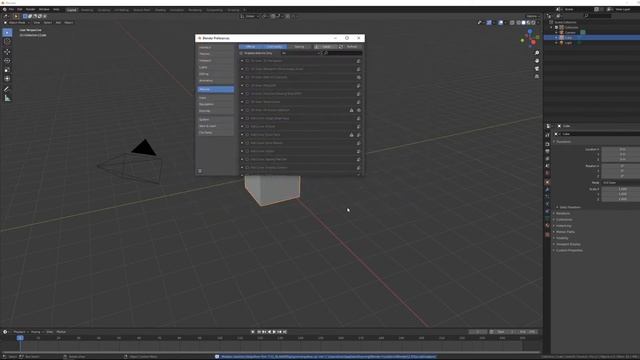640x360 pixels.
Task: Select the Scale tool
Action: [x=7, y=69]
